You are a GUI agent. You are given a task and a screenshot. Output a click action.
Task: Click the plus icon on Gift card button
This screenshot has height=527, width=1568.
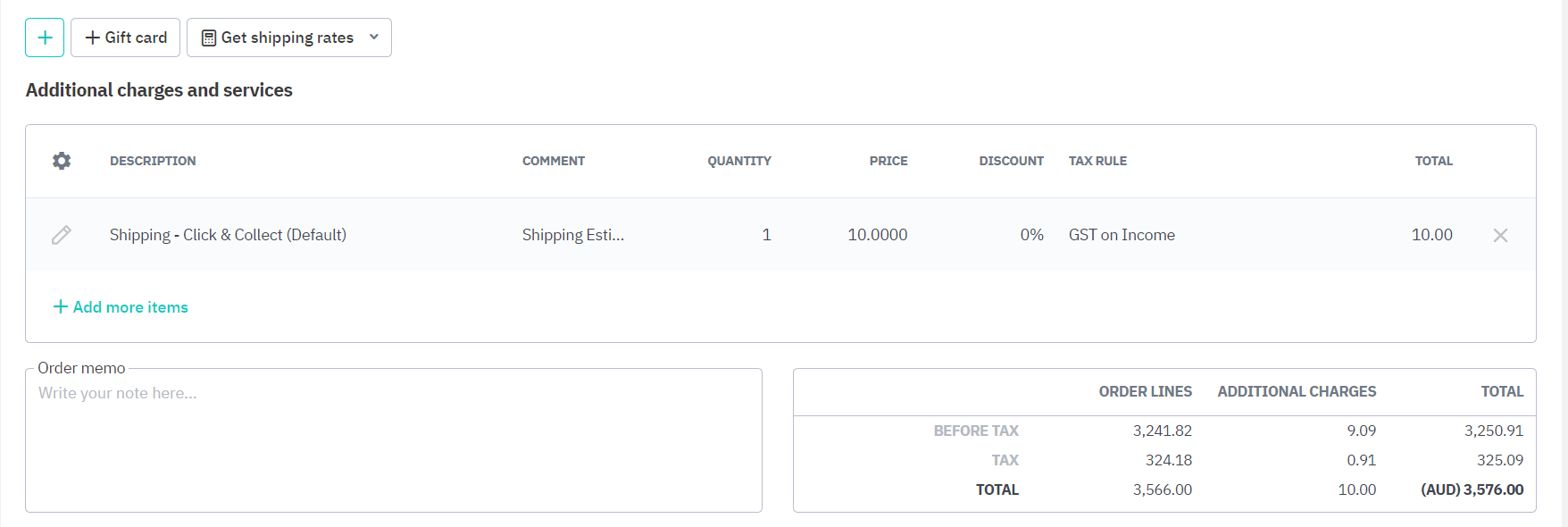(92, 38)
